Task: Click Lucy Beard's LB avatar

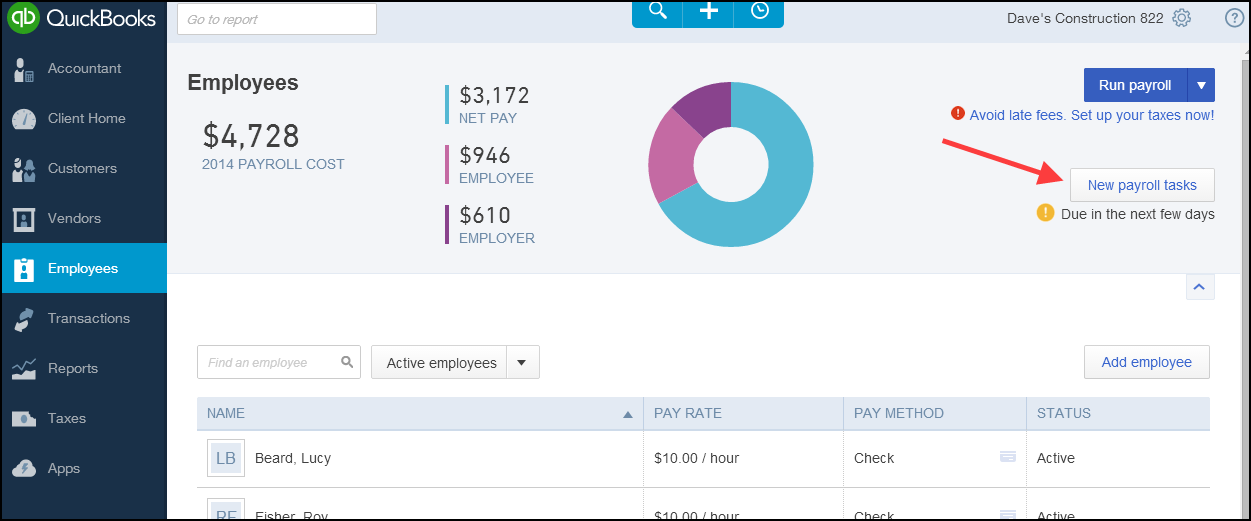Action: [226, 458]
